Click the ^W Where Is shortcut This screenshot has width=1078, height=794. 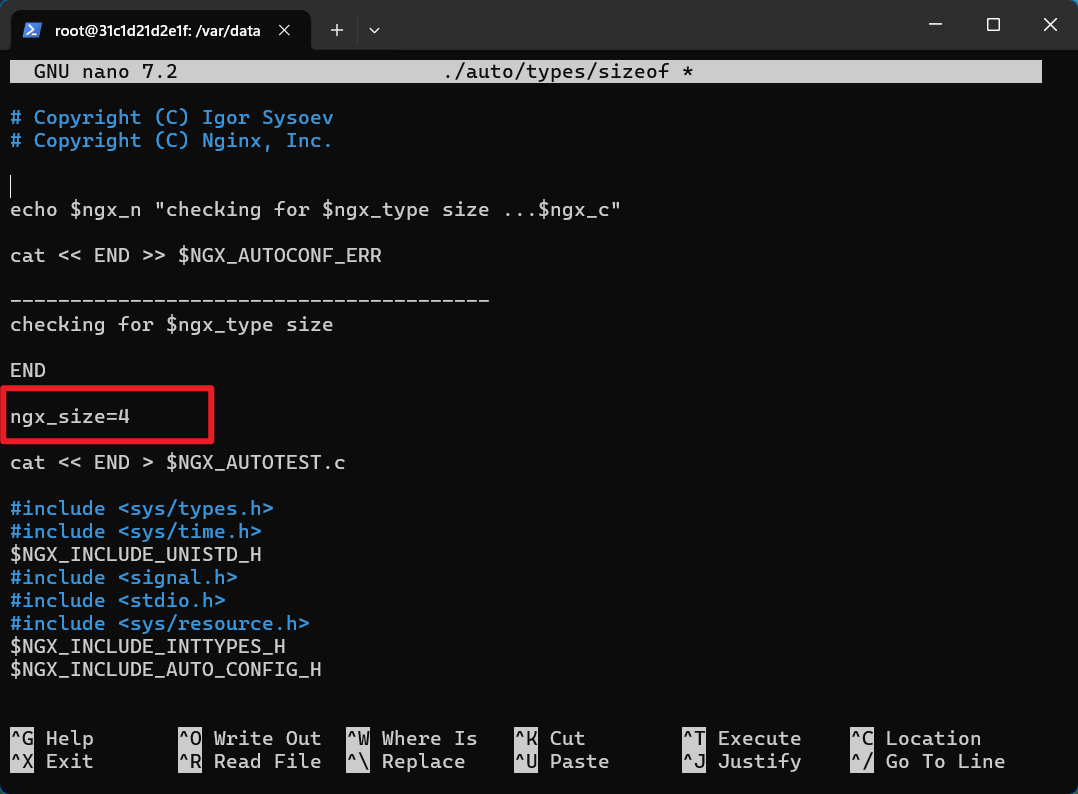[x=412, y=738]
